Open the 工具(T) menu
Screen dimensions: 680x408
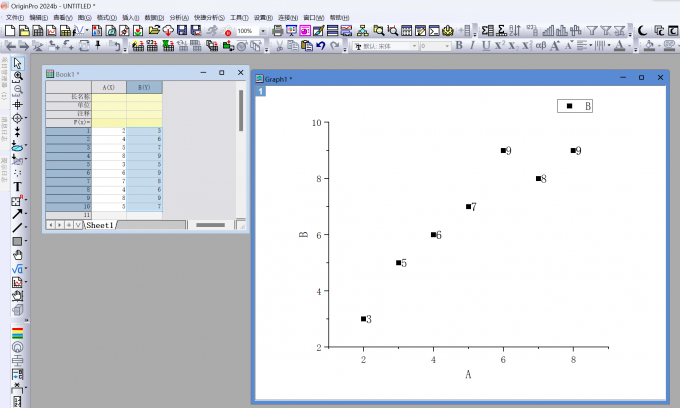pyautogui.click(x=239, y=17)
